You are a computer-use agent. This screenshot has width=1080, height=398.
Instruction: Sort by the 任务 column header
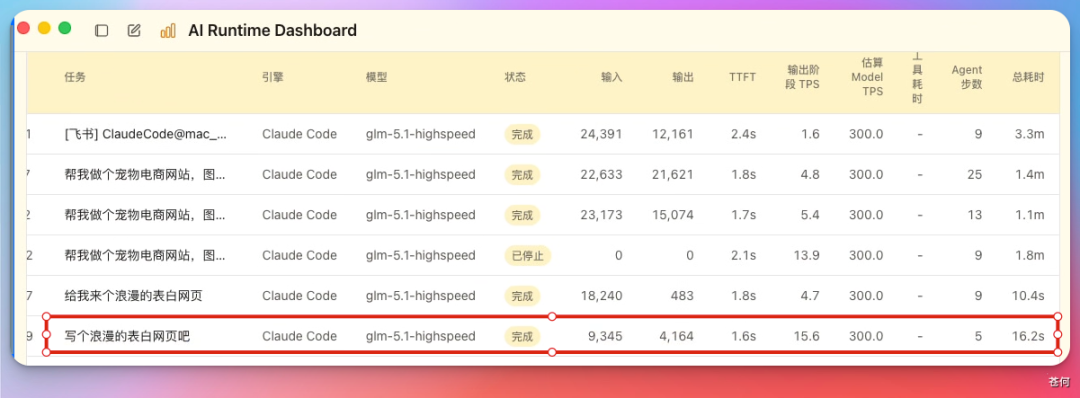[75, 77]
